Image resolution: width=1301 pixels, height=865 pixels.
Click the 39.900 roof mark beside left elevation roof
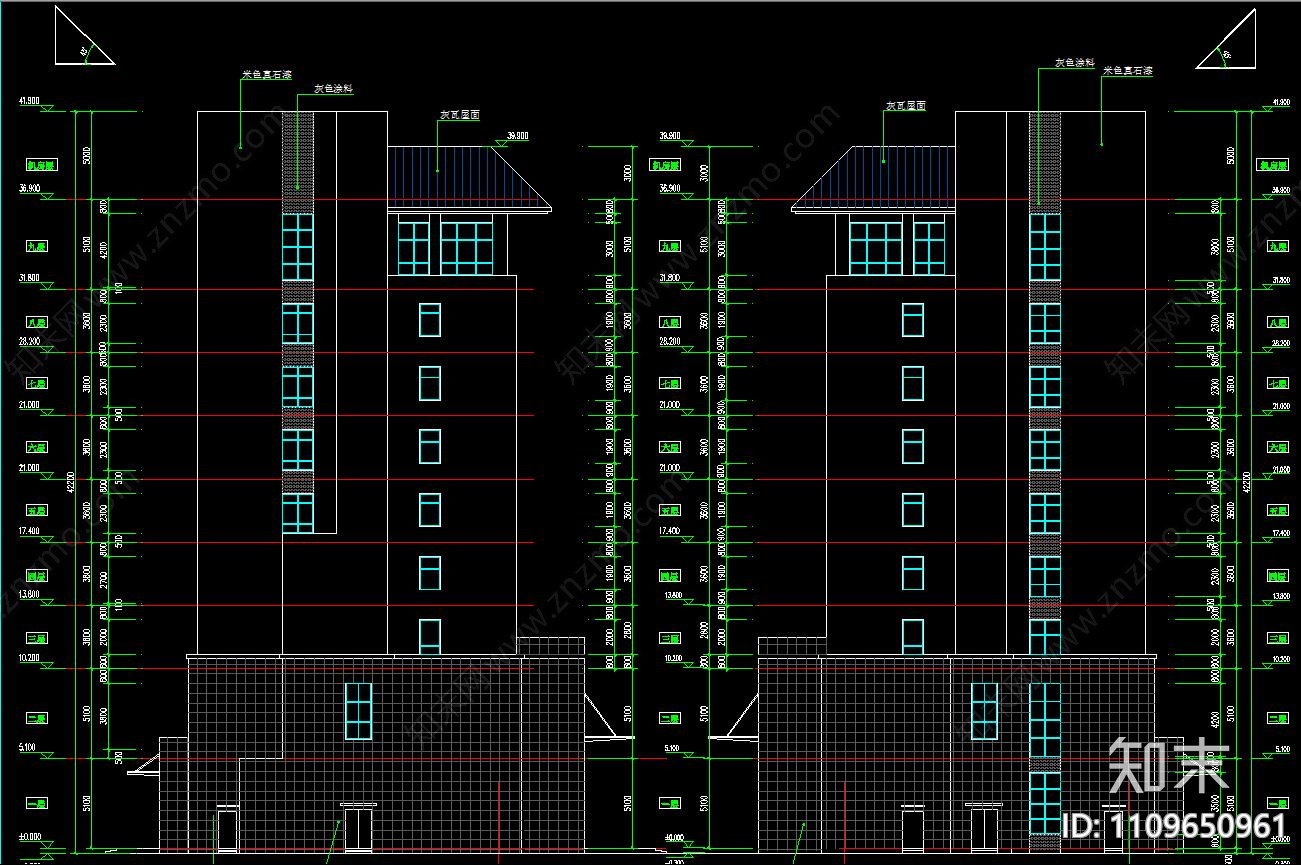pyautogui.click(x=518, y=136)
